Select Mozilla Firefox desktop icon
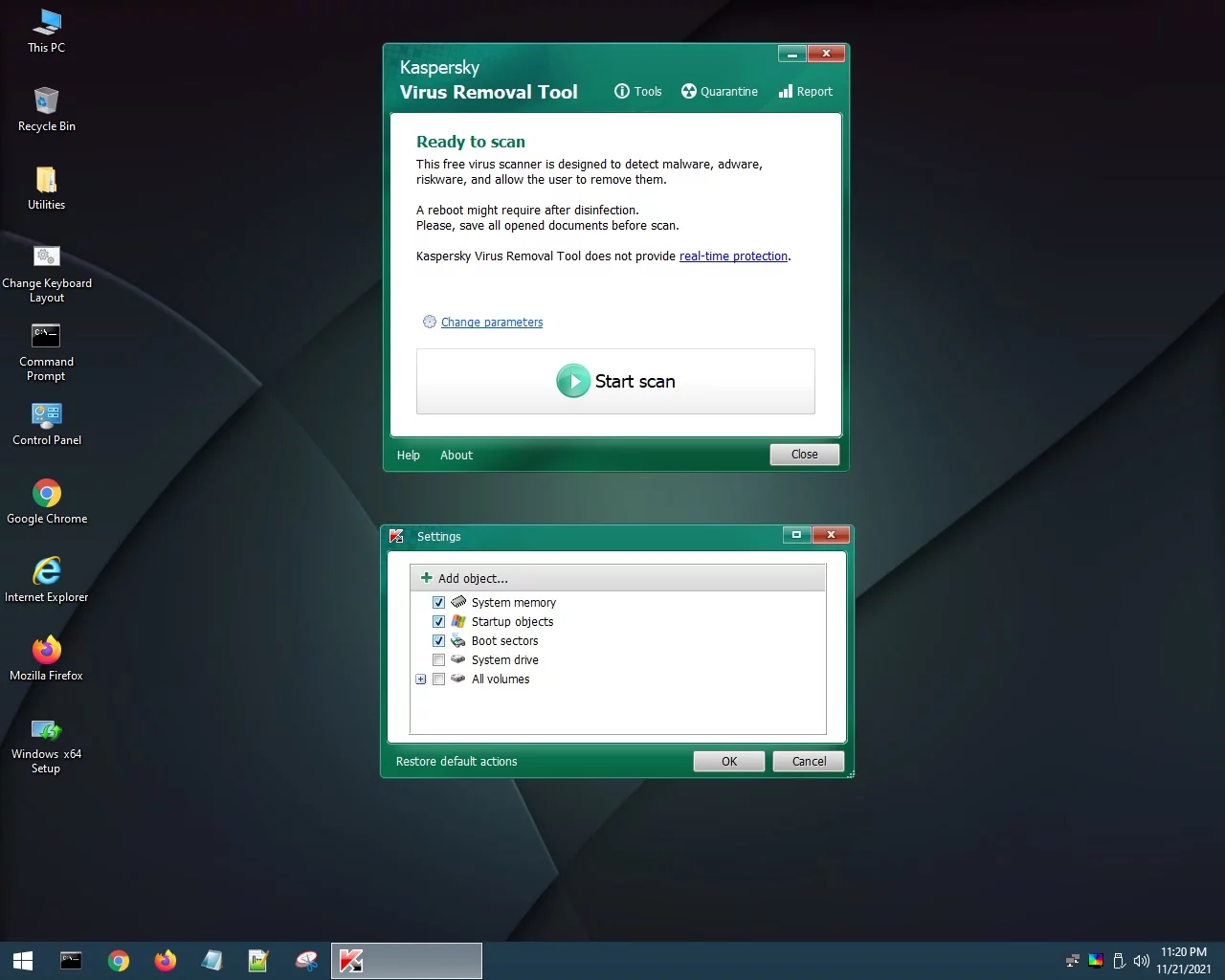1225x980 pixels. click(47, 659)
